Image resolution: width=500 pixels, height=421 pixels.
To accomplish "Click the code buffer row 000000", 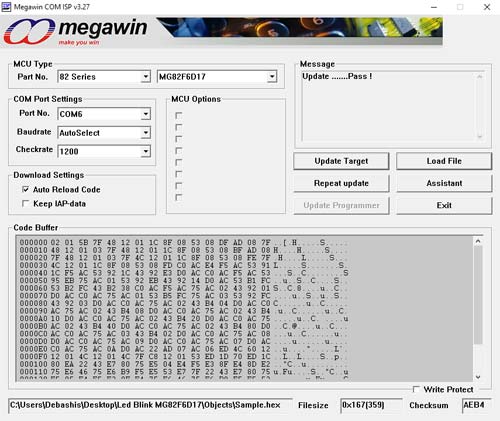I will 183,242.
